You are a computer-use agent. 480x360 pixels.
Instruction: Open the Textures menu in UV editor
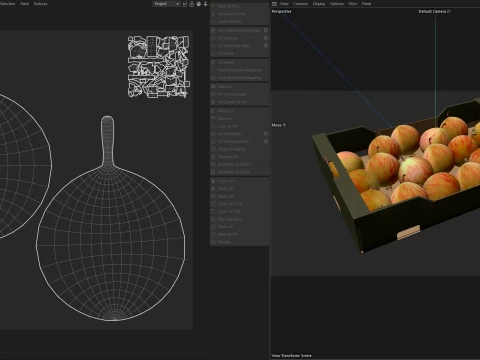coord(40,4)
